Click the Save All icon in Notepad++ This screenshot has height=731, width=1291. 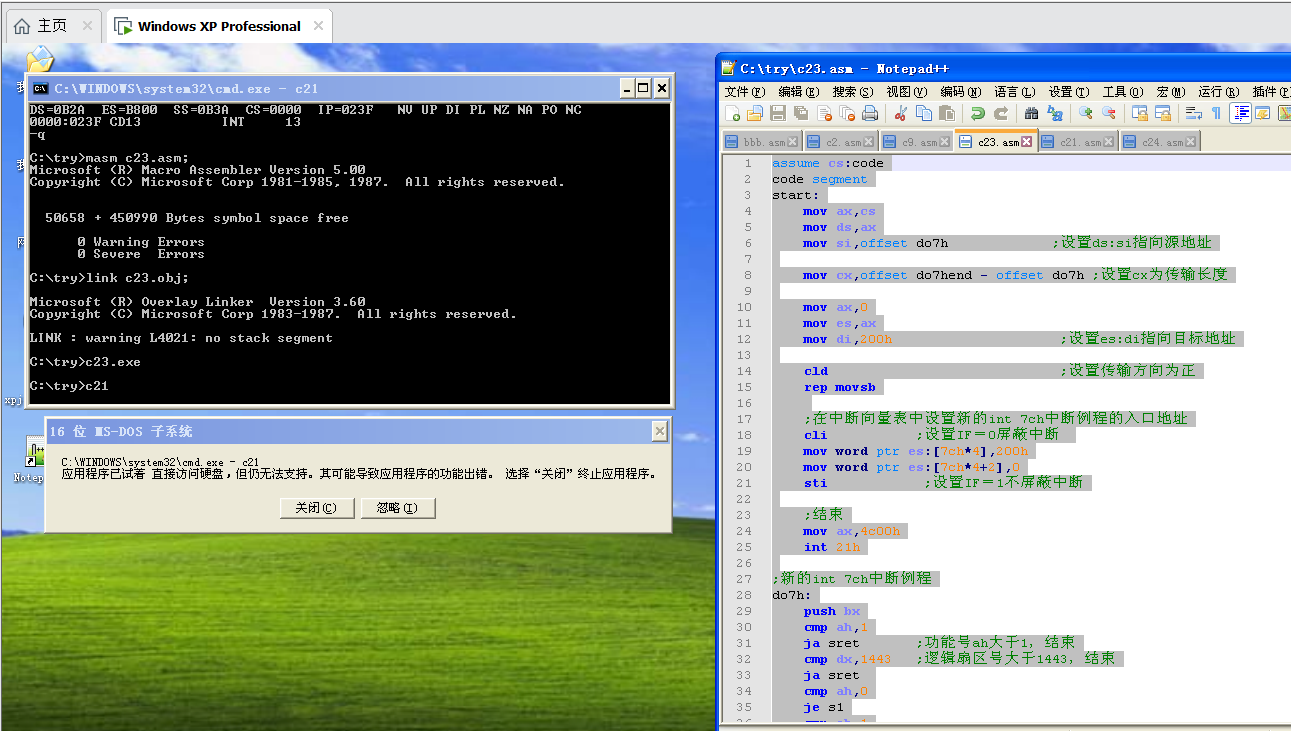pos(801,113)
